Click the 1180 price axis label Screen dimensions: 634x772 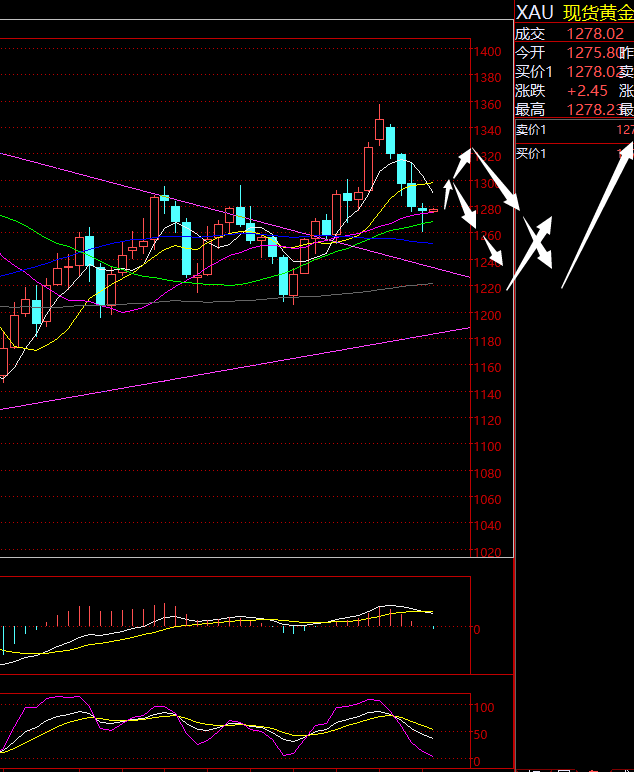click(487, 341)
